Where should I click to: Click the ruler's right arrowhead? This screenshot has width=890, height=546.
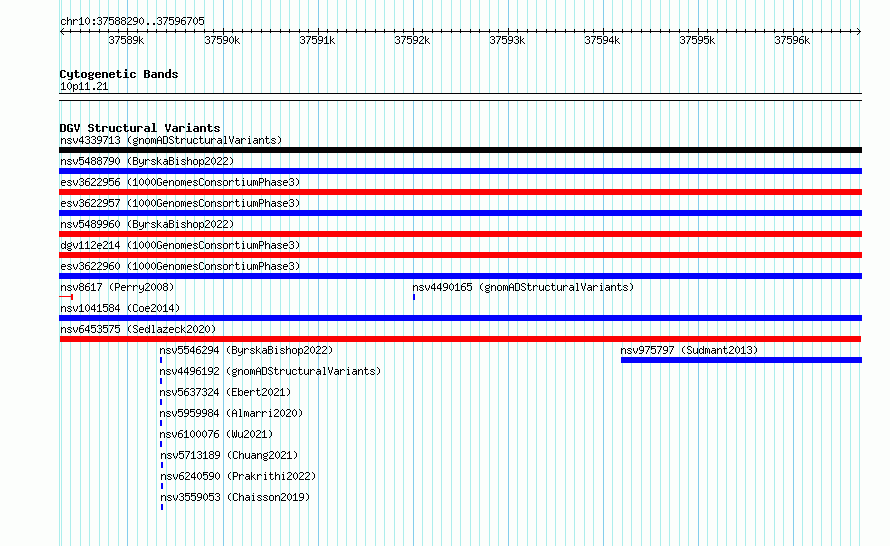click(859, 32)
